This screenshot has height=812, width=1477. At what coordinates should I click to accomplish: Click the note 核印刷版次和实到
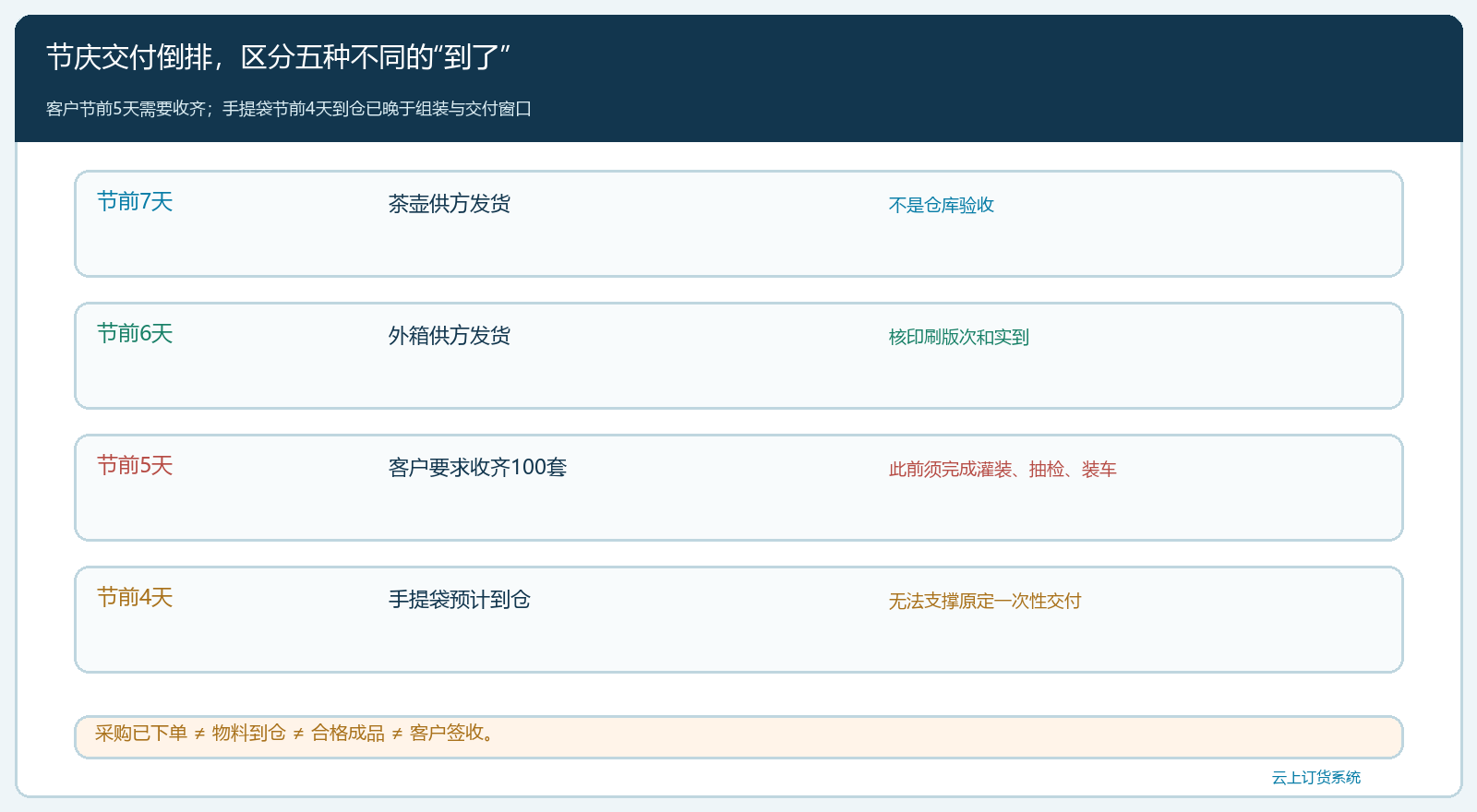pyautogui.click(x=959, y=337)
